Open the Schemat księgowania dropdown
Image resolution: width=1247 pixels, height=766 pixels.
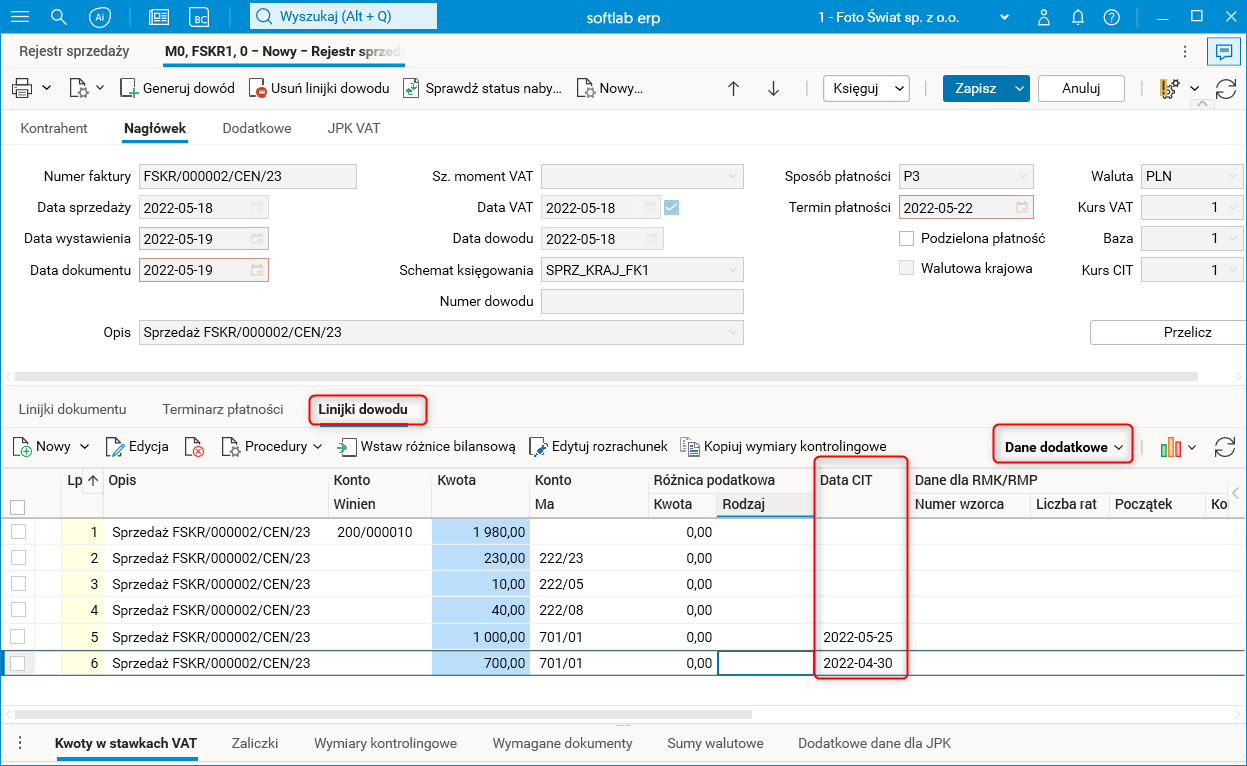click(733, 270)
